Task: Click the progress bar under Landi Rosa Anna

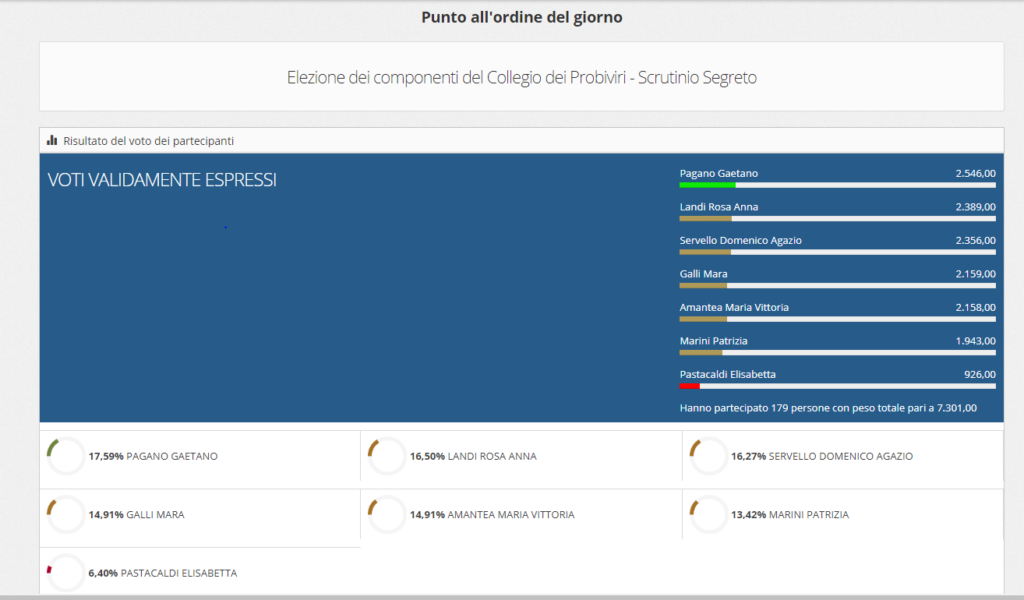Action: (x=837, y=218)
